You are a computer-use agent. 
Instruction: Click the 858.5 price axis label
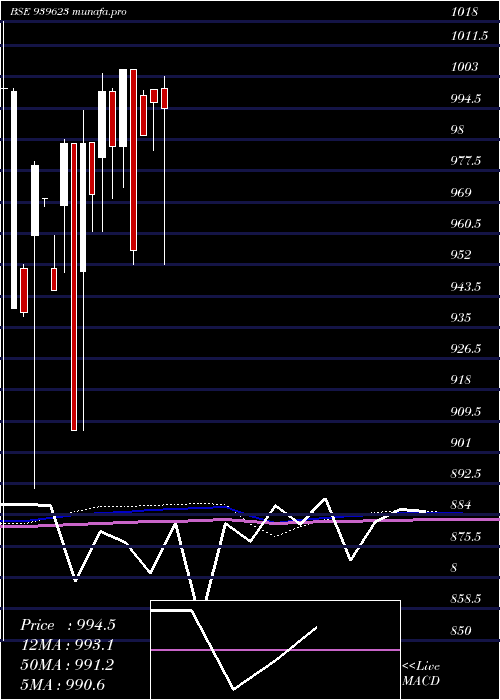(x=466, y=599)
